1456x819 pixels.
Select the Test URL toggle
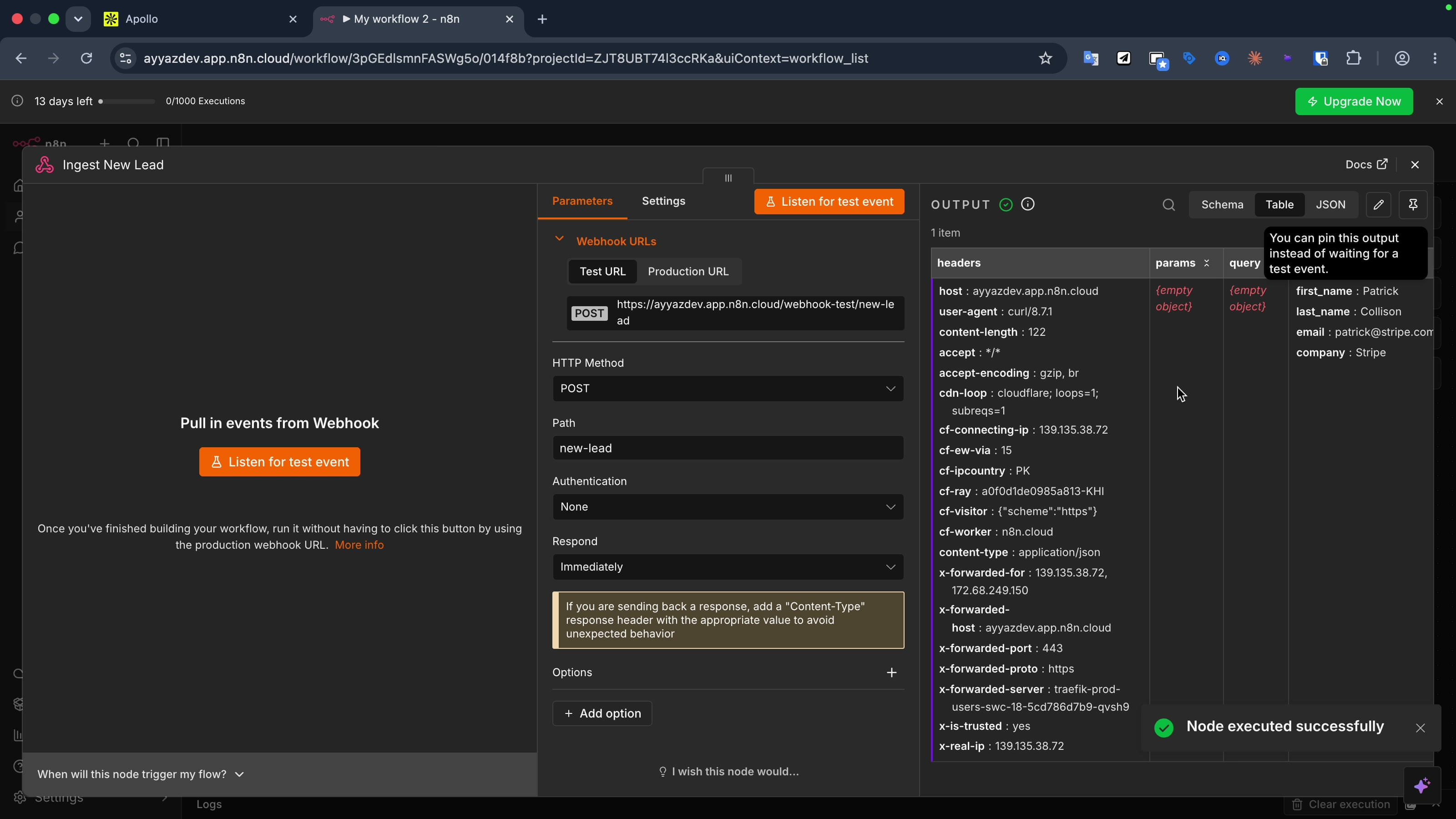tap(602, 271)
